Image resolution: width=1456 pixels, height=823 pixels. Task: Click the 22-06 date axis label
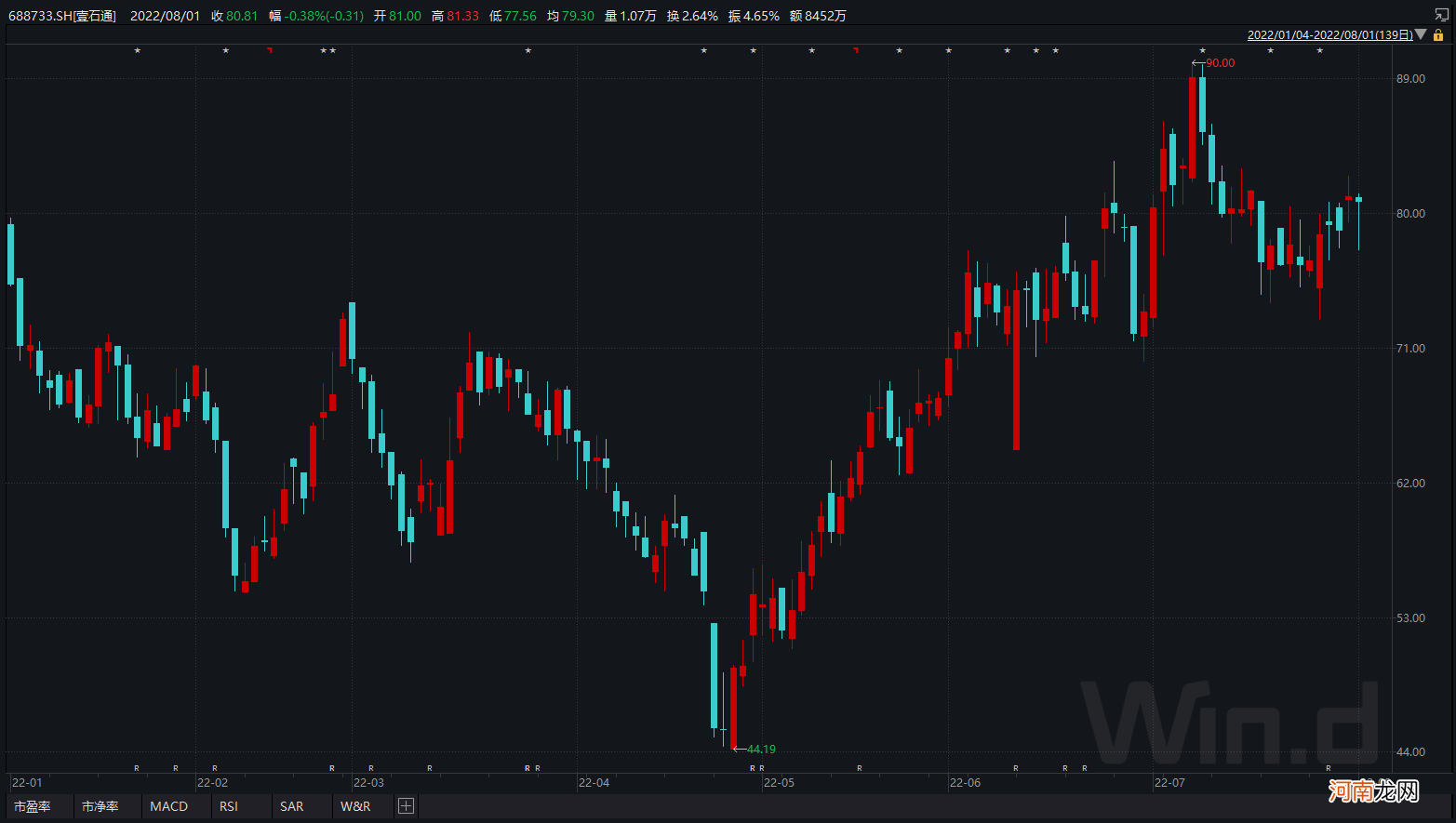pyautogui.click(x=965, y=783)
